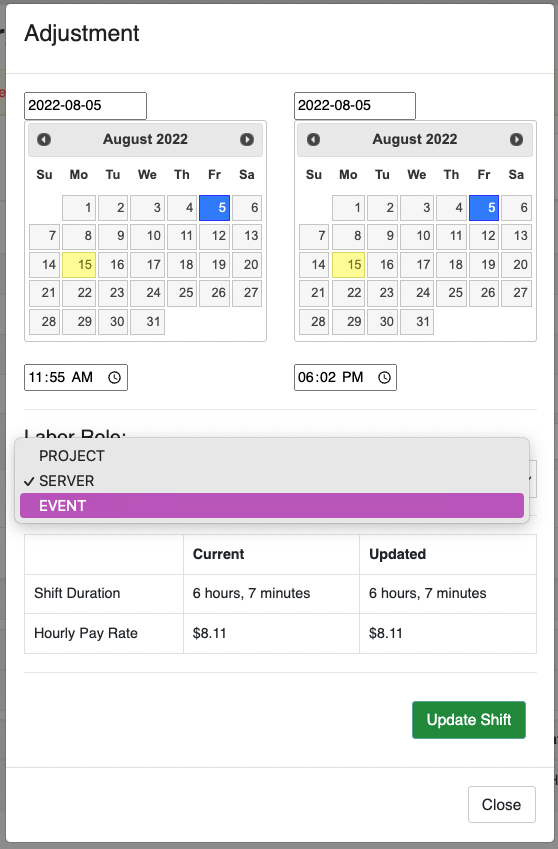Choose August 31 in left calendar

147,322
